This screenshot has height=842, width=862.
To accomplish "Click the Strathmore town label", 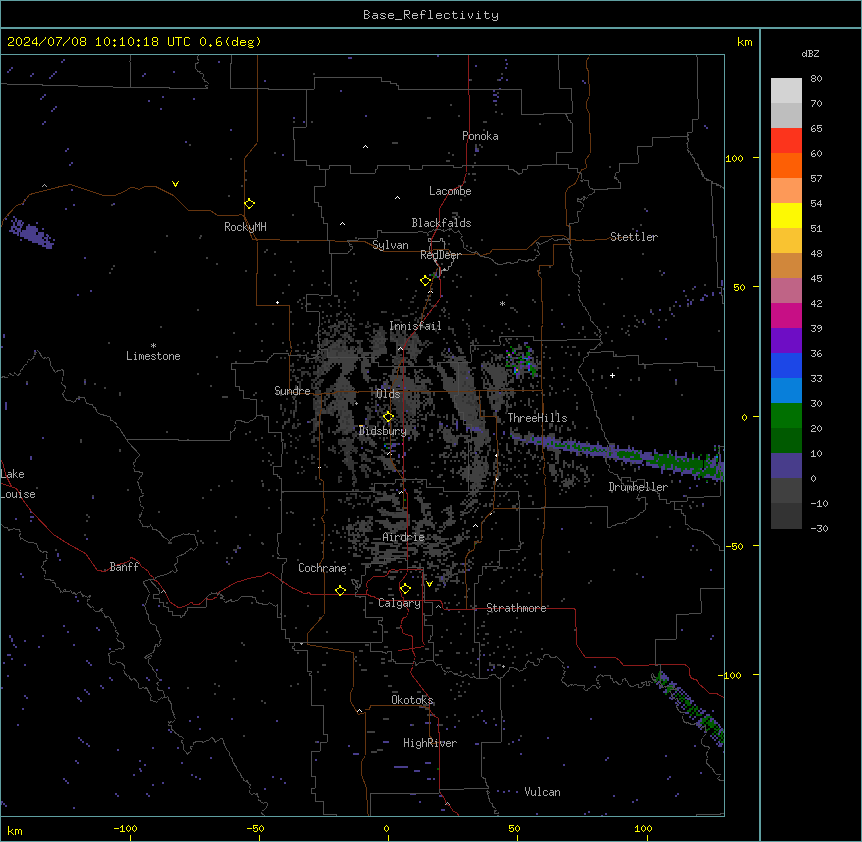I will pyautogui.click(x=516, y=608).
